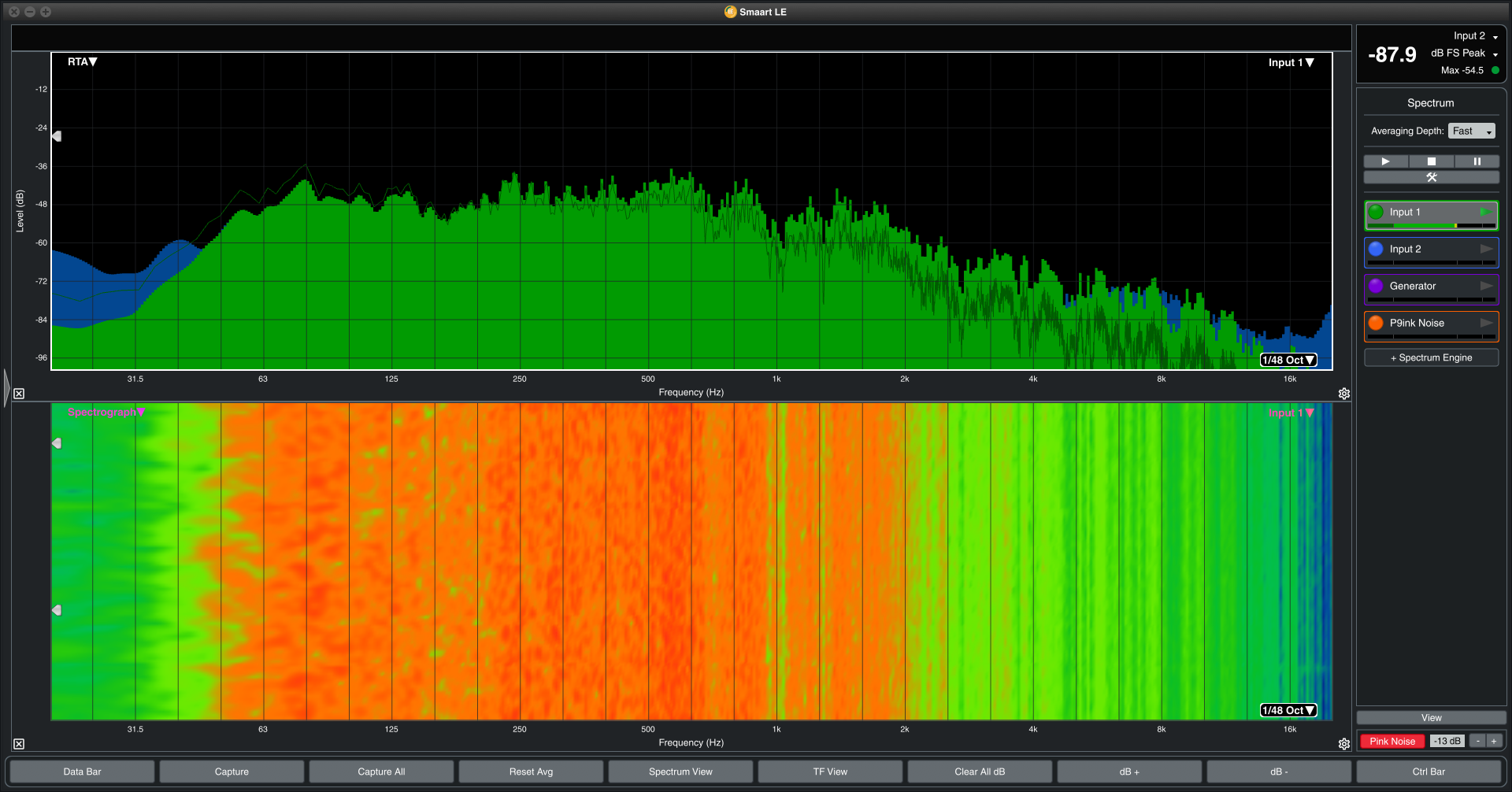Start the Input 2 engine run arrow
The width and height of the screenshot is (1512, 792).
pyautogui.click(x=1486, y=249)
